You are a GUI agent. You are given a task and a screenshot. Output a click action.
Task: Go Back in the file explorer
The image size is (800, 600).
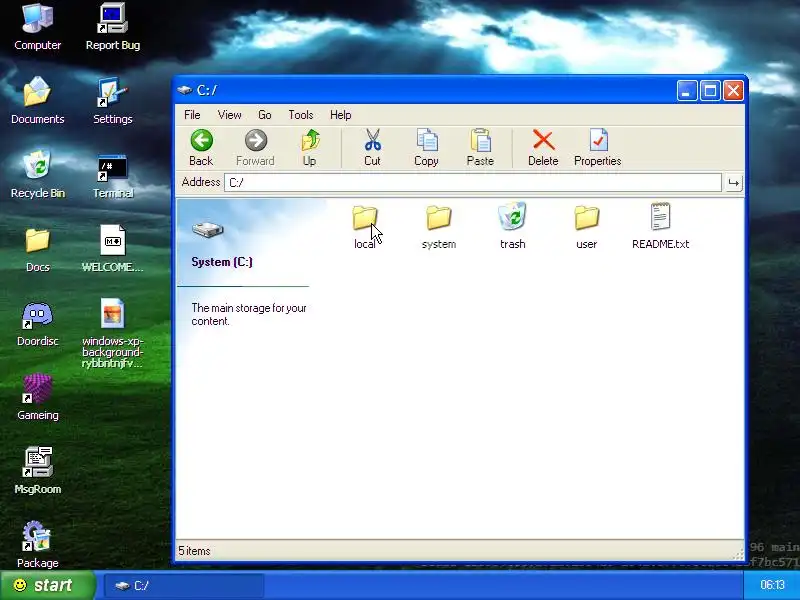point(201,147)
